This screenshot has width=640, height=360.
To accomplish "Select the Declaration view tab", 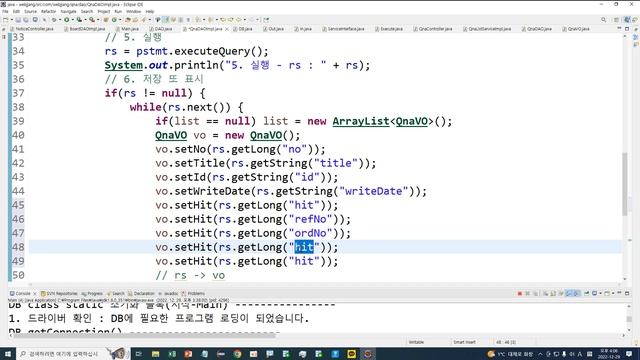I will [x=141, y=293].
